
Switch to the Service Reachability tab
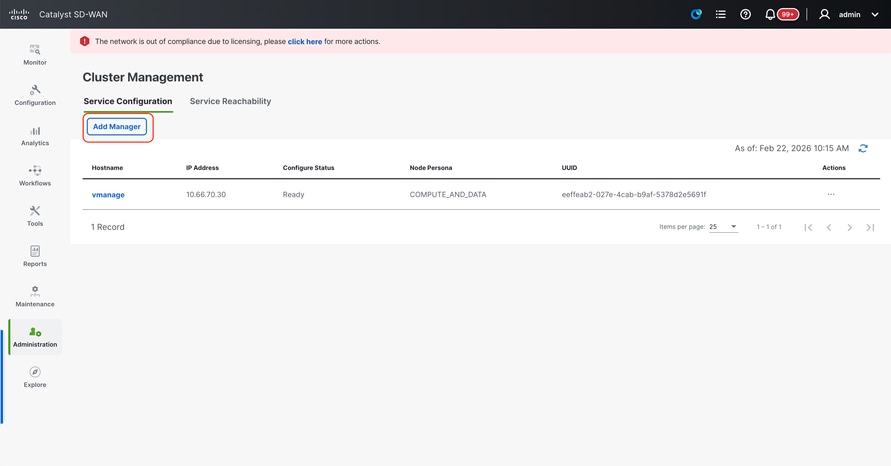[x=230, y=101]
